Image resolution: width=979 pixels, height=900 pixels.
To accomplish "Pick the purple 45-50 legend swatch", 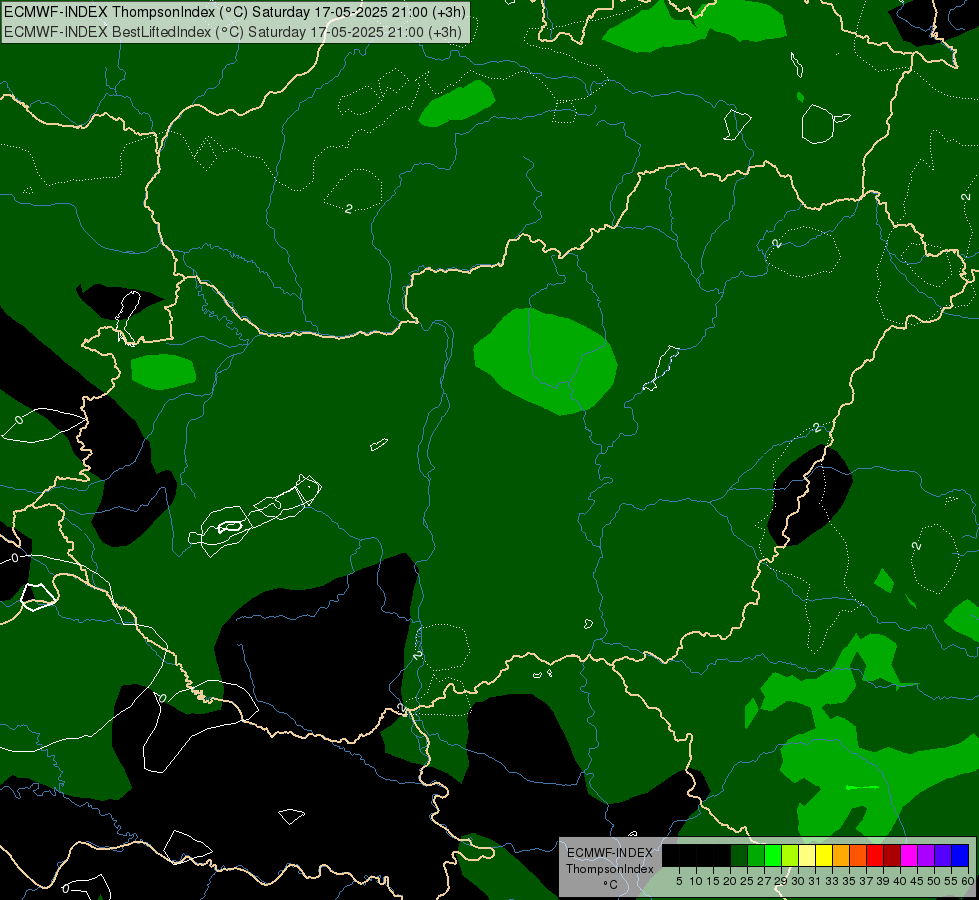I will [926, 855].
